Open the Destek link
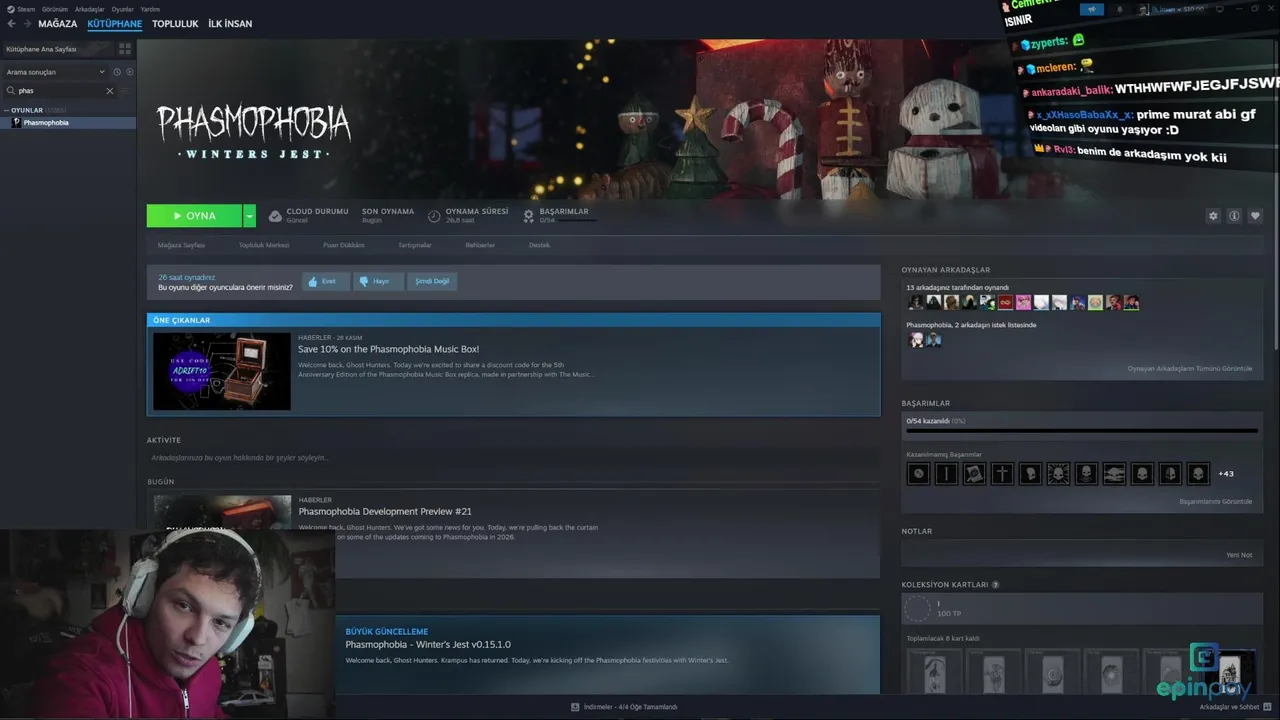The image size is (1280, 720). (x=539, y=245)
